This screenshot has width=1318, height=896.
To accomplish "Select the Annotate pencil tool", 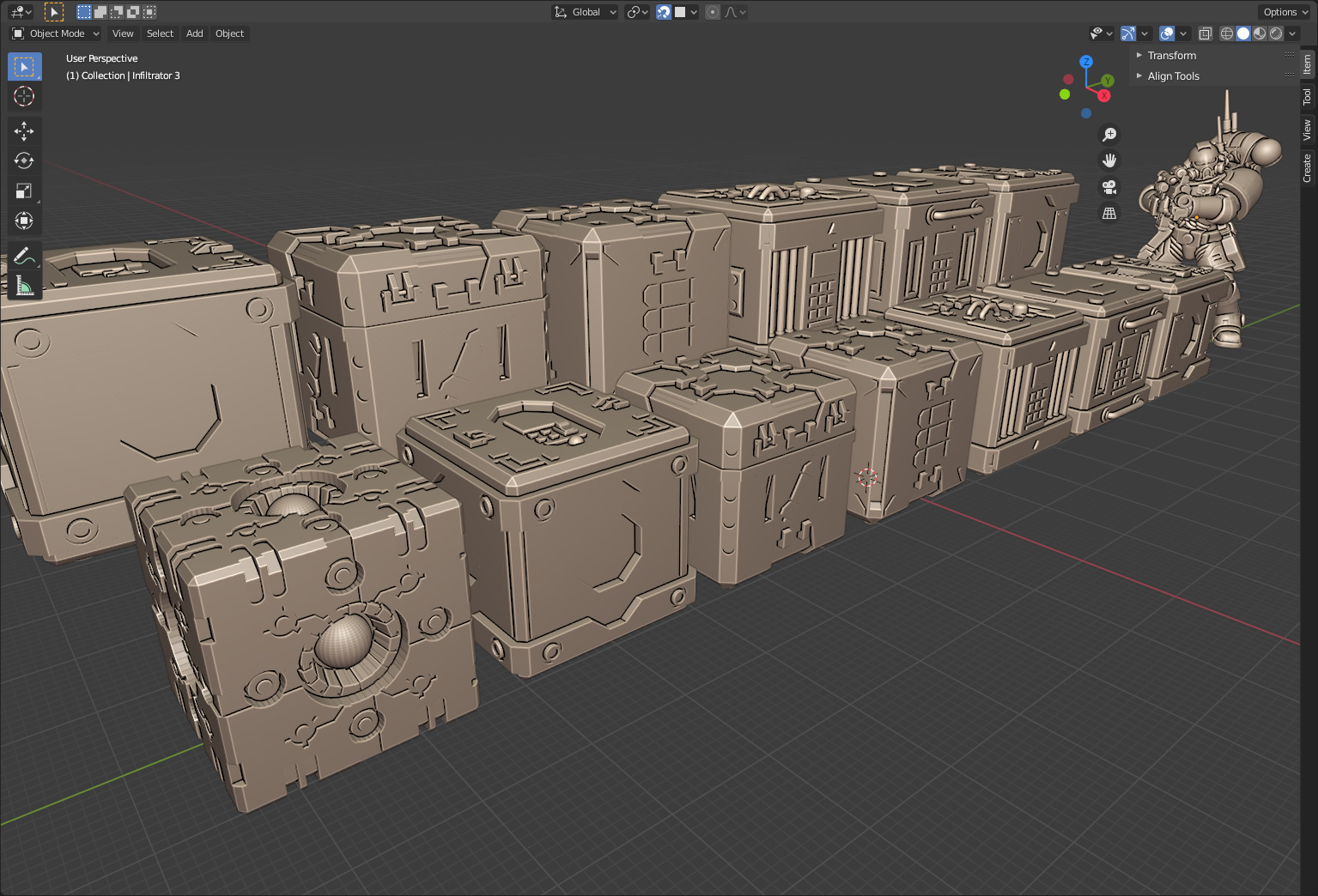I will (x=24, y=256).
